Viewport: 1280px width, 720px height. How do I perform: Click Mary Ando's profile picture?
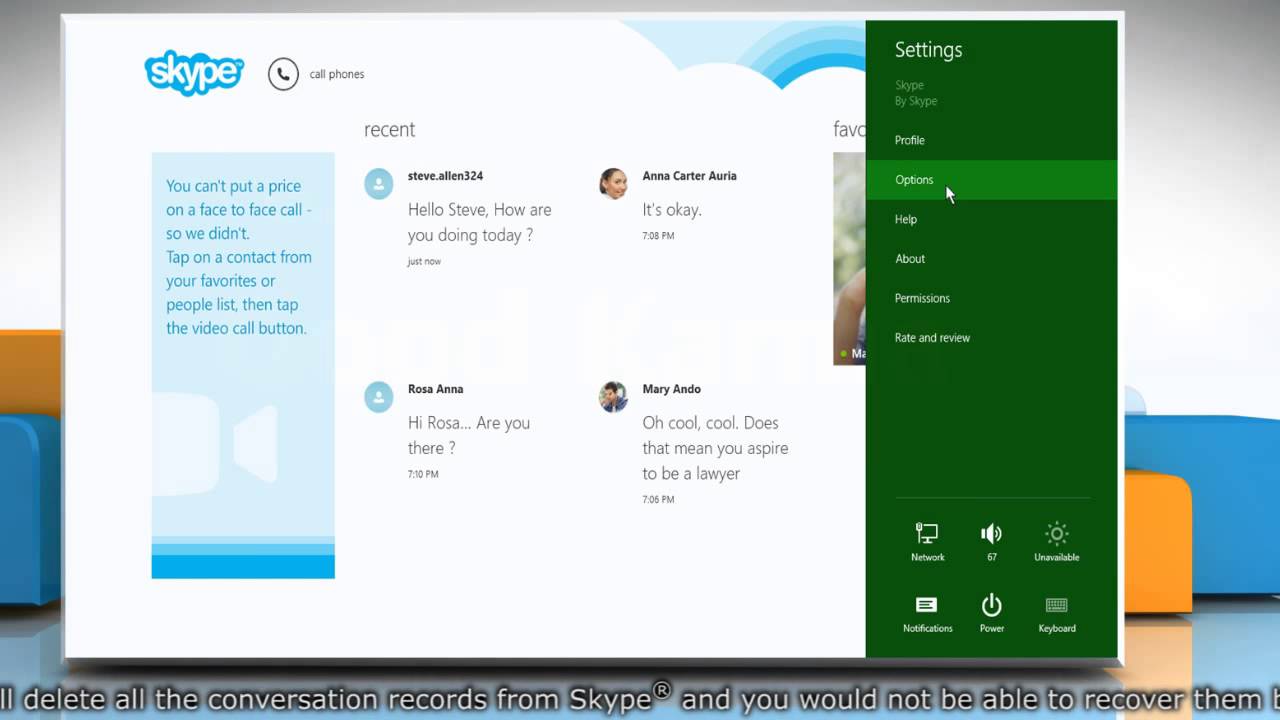(613, 397)
